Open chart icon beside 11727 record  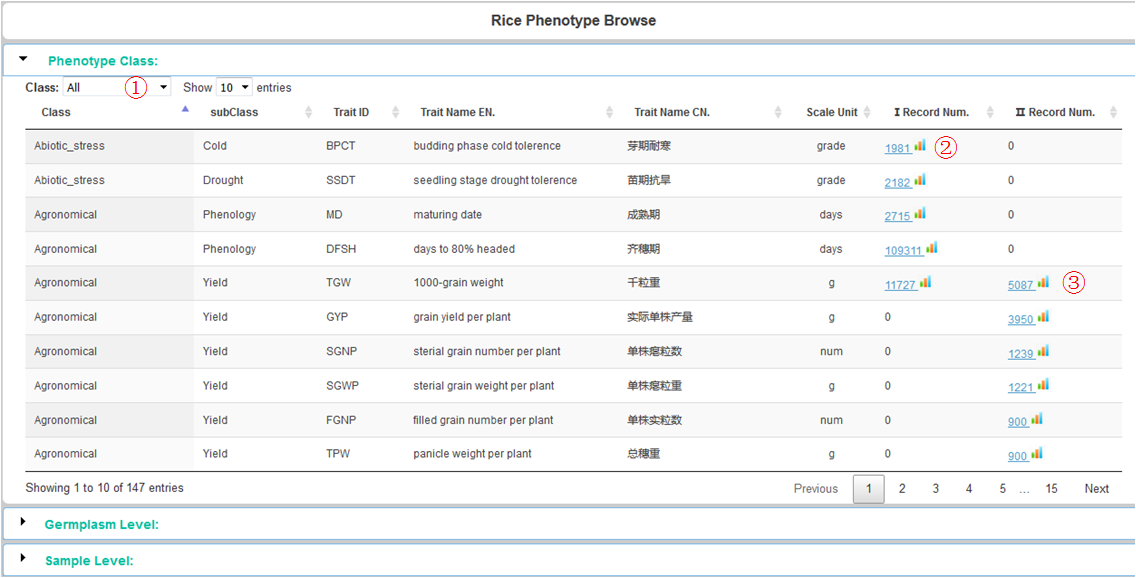click(x=926, y=282)
